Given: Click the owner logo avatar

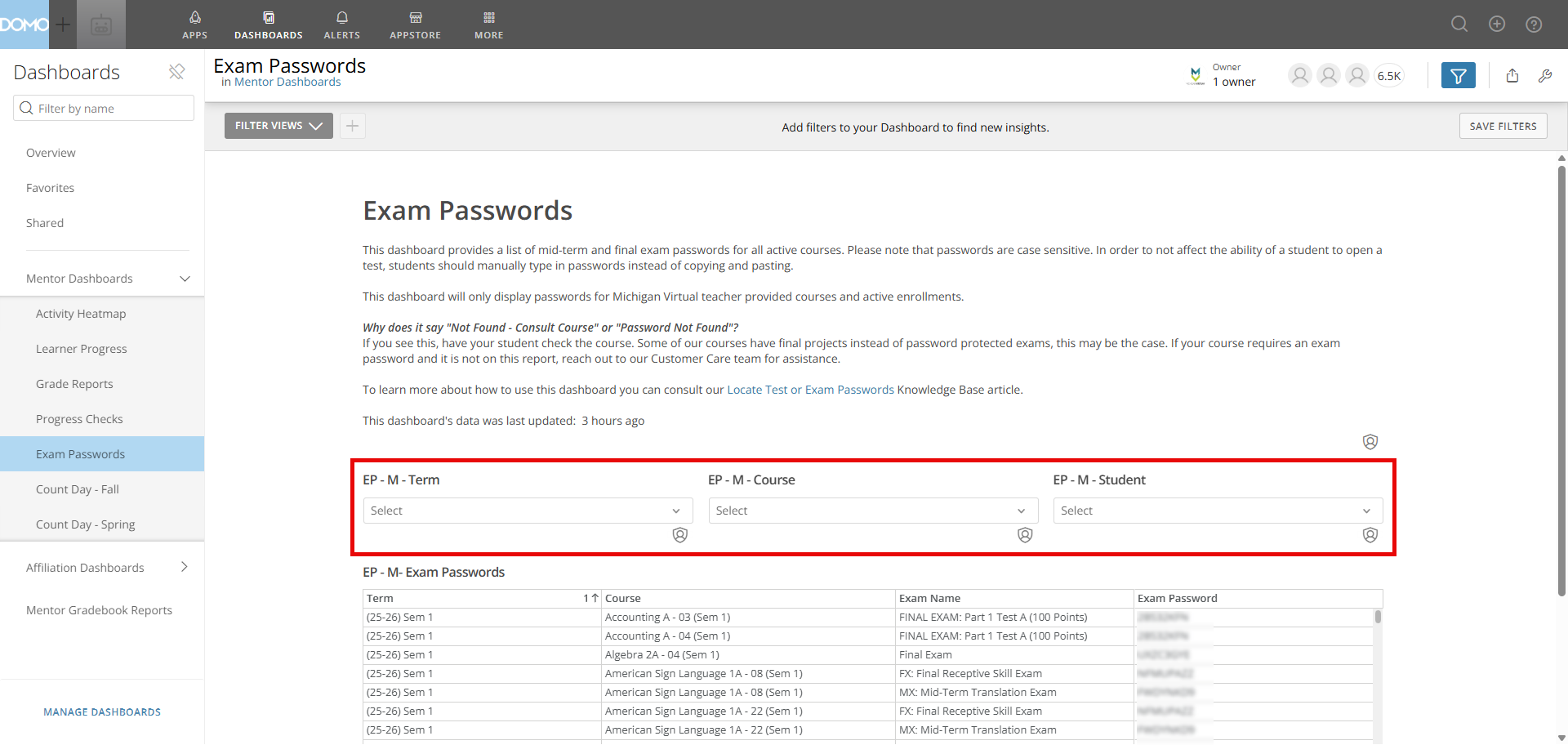Looking at the screenshot, I should coord(1196,76).
